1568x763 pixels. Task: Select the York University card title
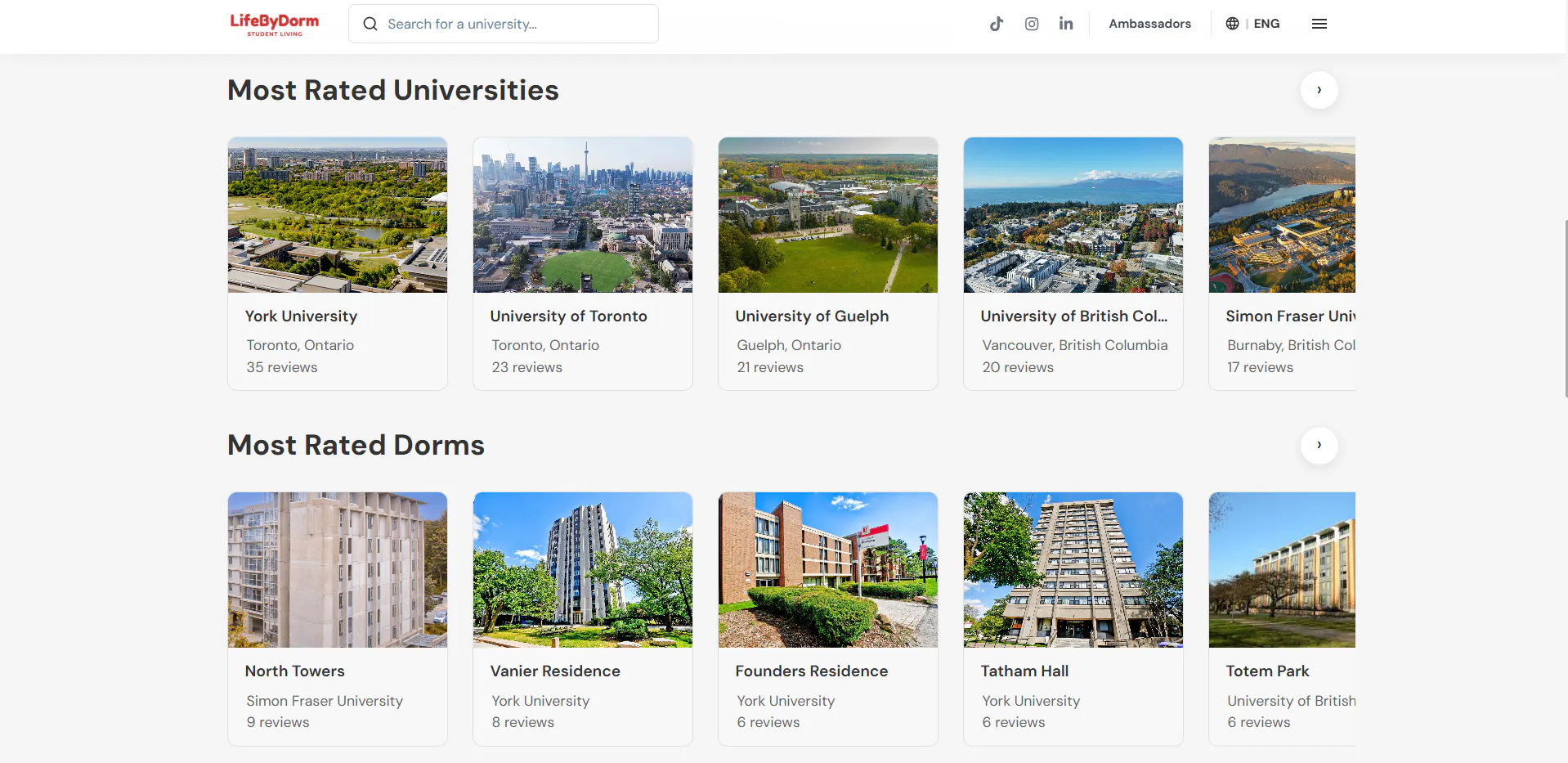[301, 316]
